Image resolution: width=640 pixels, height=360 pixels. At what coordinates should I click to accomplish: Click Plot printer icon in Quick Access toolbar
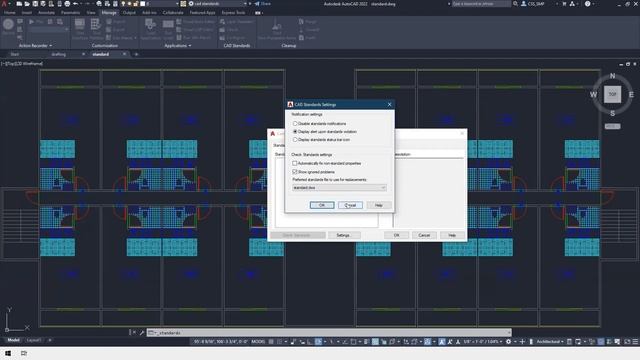pos(67,4)
